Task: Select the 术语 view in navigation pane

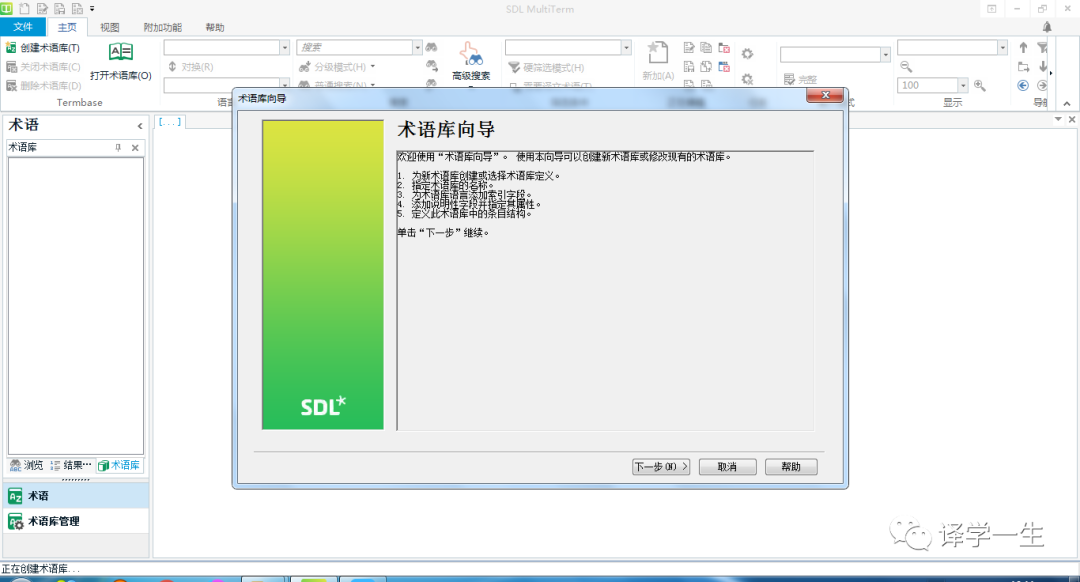Action: click(x=75, y=496)
